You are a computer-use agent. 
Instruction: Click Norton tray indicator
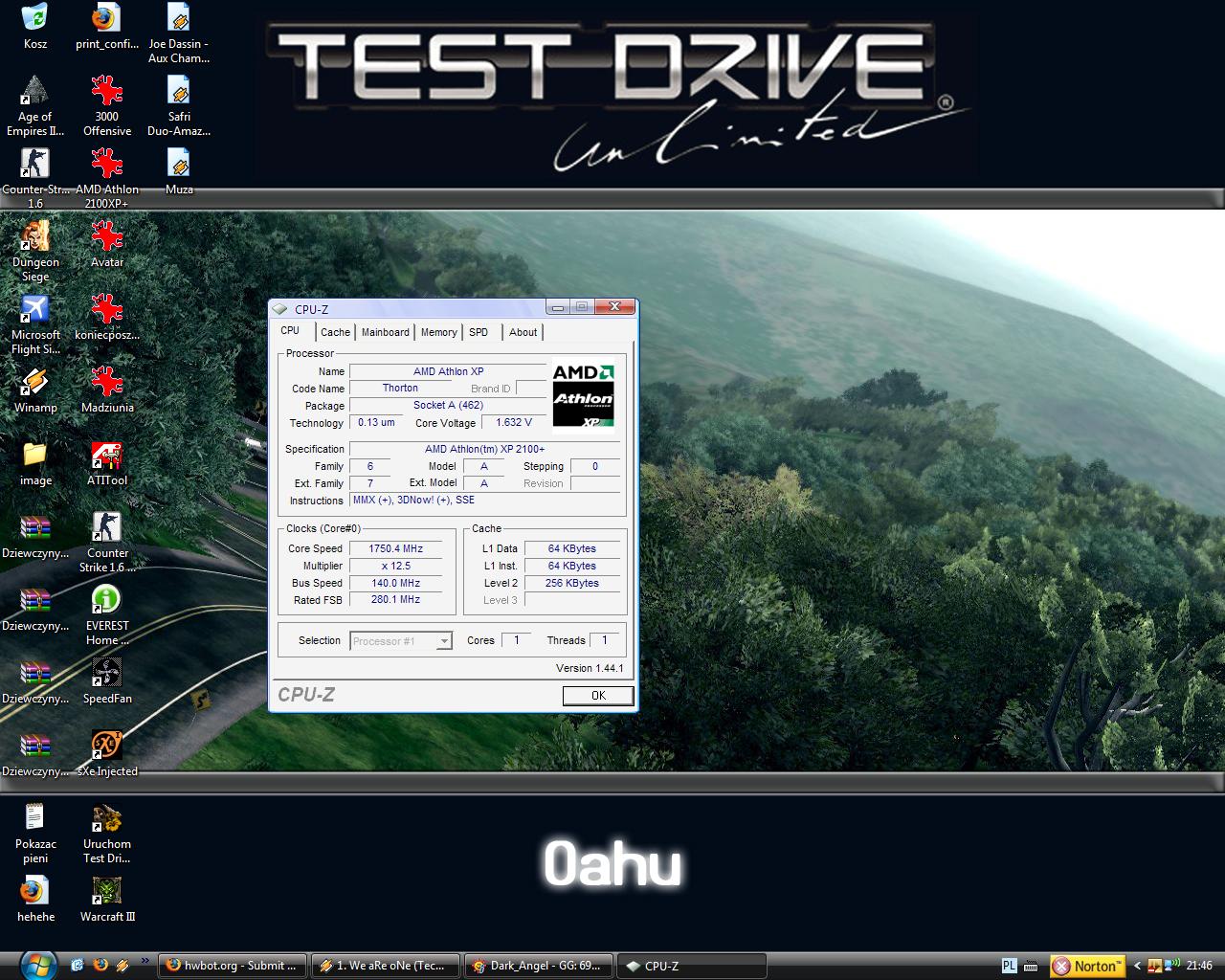1088,966
